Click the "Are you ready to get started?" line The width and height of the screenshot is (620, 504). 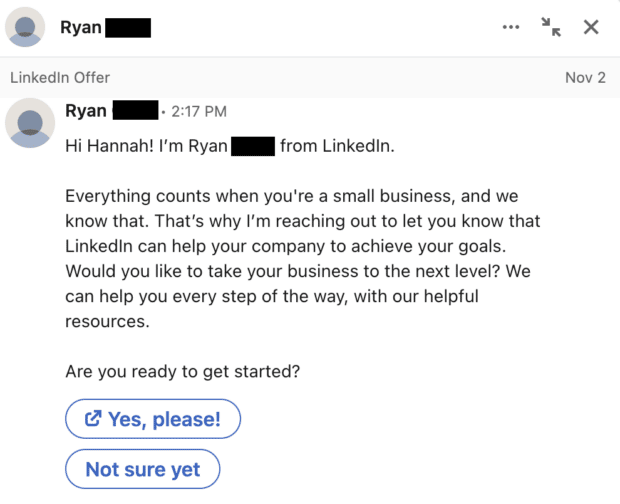pyautogui.click(x=183, y=372)
